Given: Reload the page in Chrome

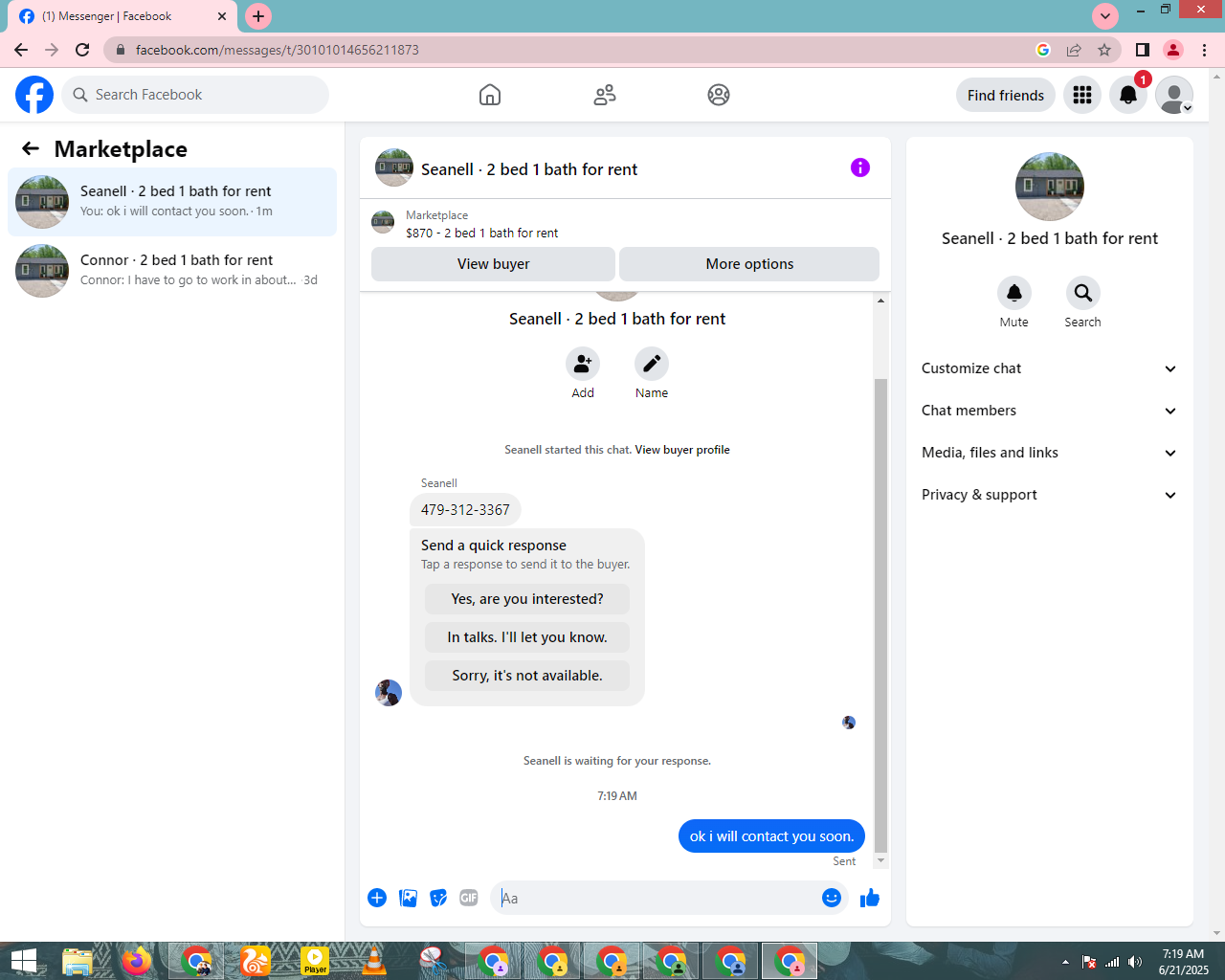Looking at the screenshot, I should [82, 50].
